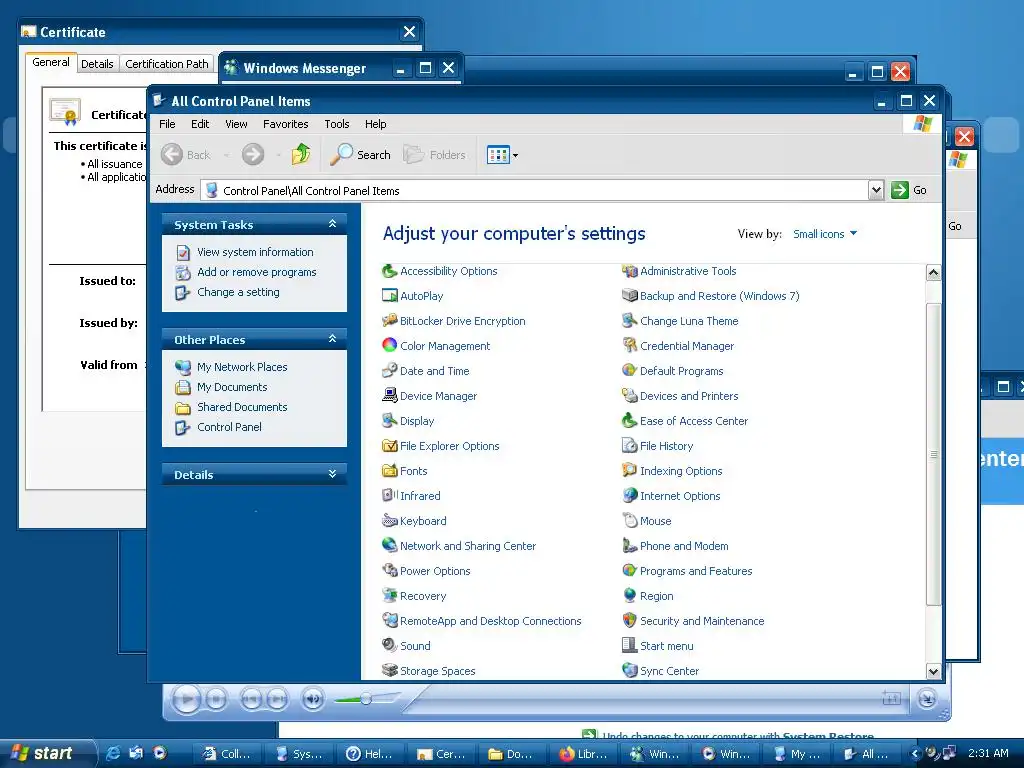This screenshot has width=1024, height=768.
Task: Open the Keyboard icon
Action: 390,521
